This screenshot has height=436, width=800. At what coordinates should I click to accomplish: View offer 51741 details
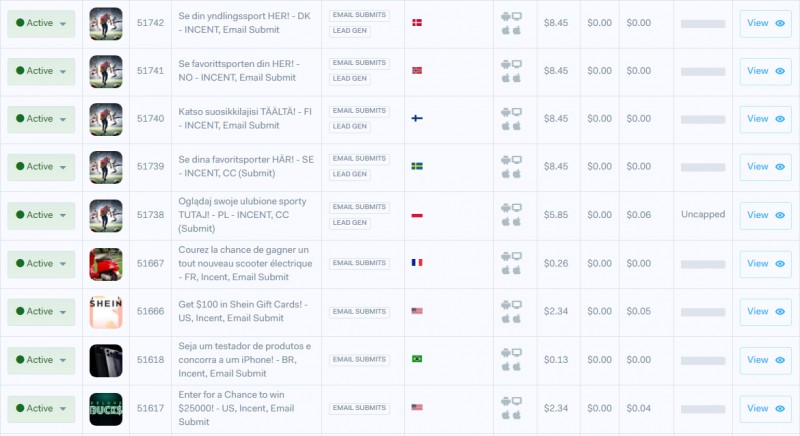tap(765, 71)
